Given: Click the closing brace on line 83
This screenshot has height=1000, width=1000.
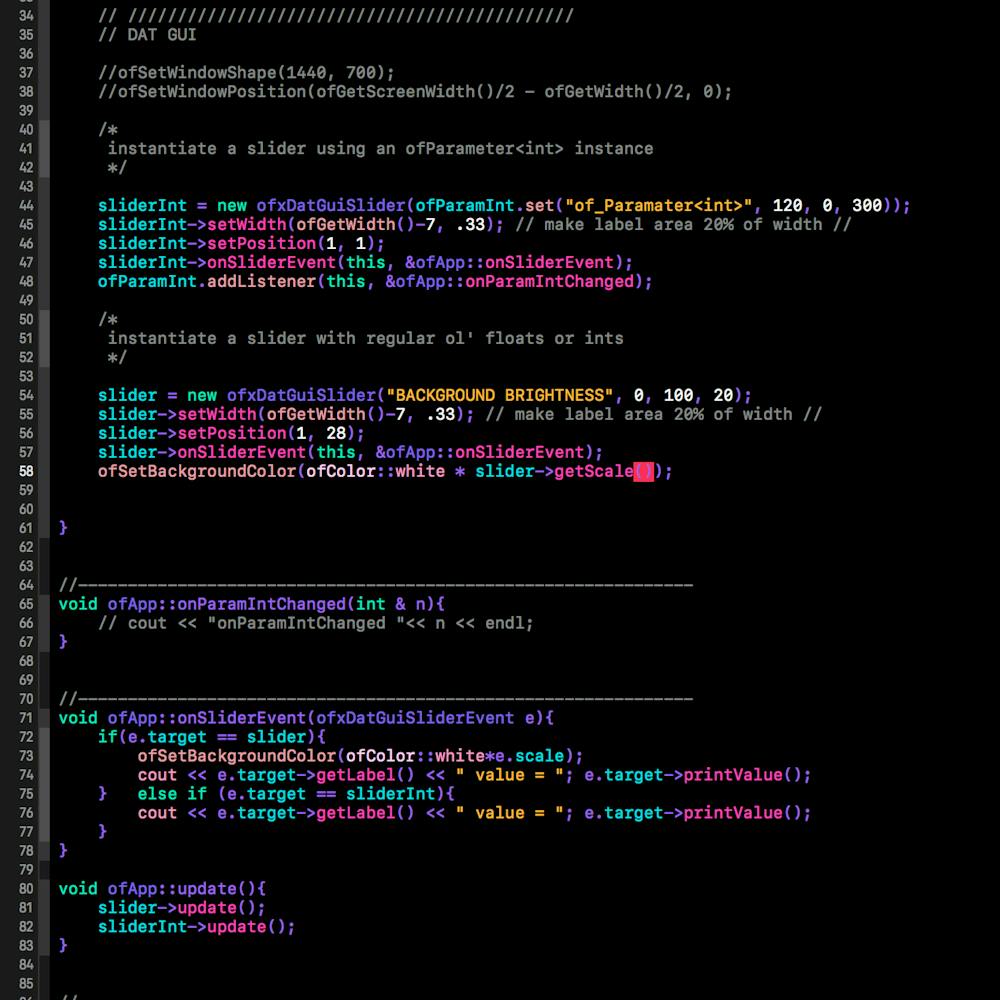Looking at the screenshot, I should pyautogui.click(x=62, y=944).
